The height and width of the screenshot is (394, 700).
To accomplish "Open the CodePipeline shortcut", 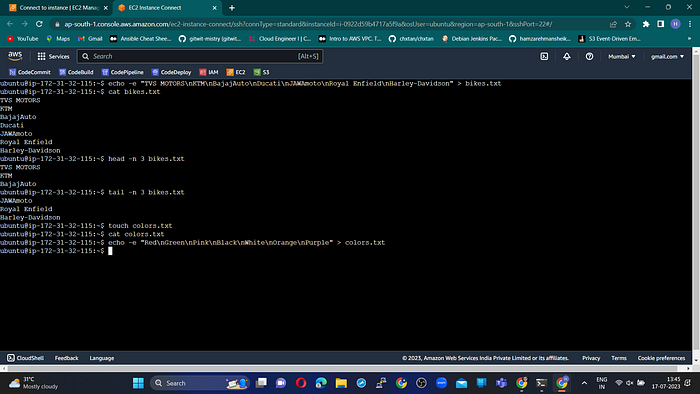I will [x=123, y=72].
